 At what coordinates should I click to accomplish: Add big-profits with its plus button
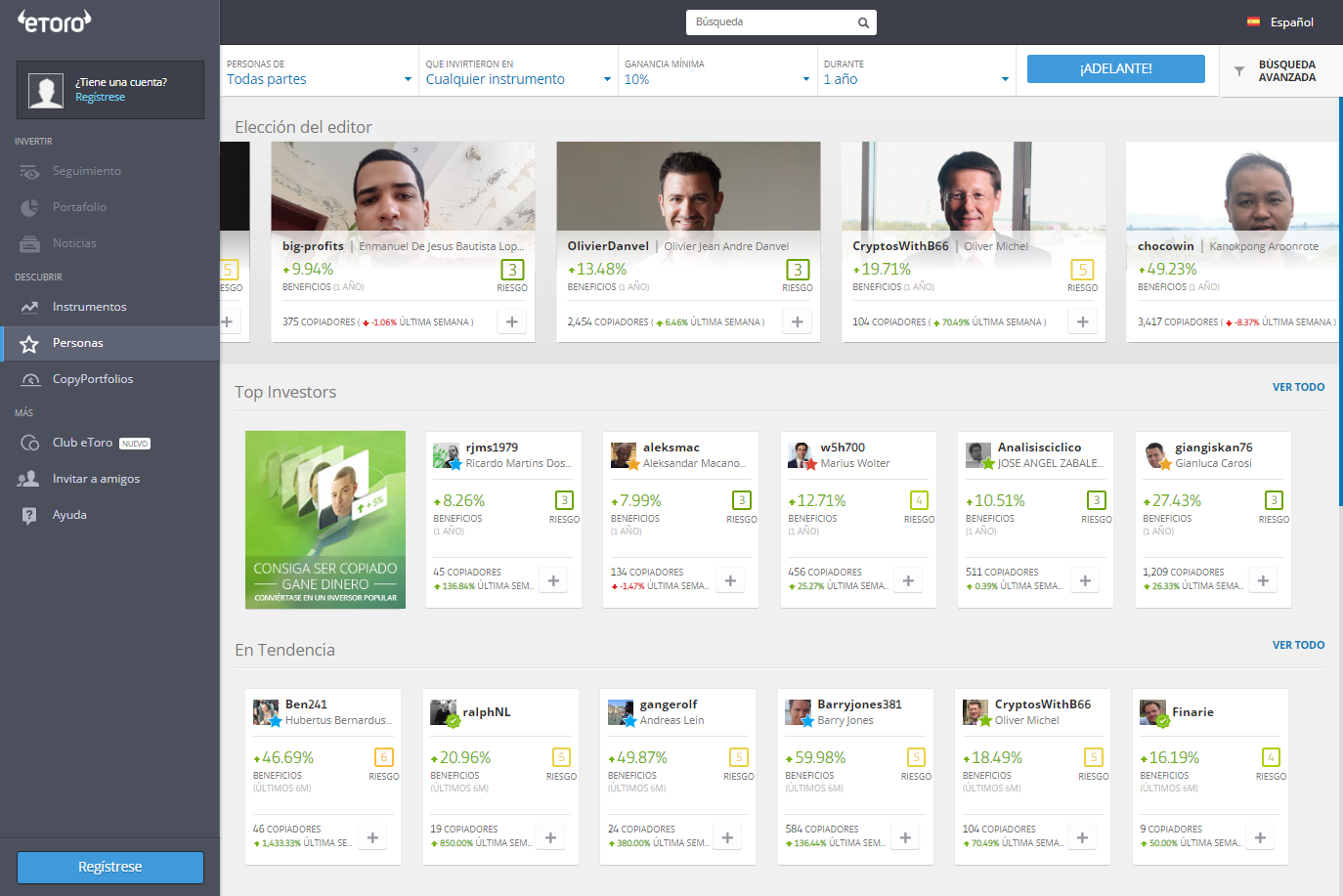click(512, 321)
